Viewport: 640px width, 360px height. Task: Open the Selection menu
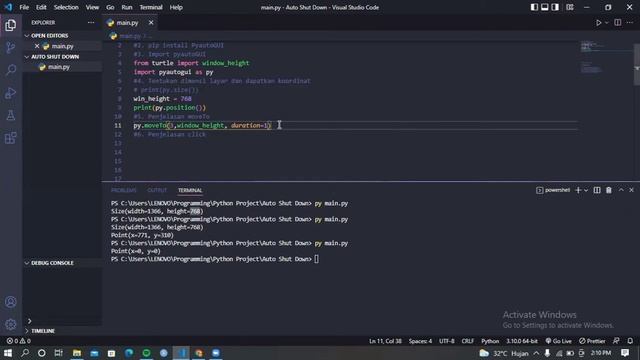[x=66, y=7]
